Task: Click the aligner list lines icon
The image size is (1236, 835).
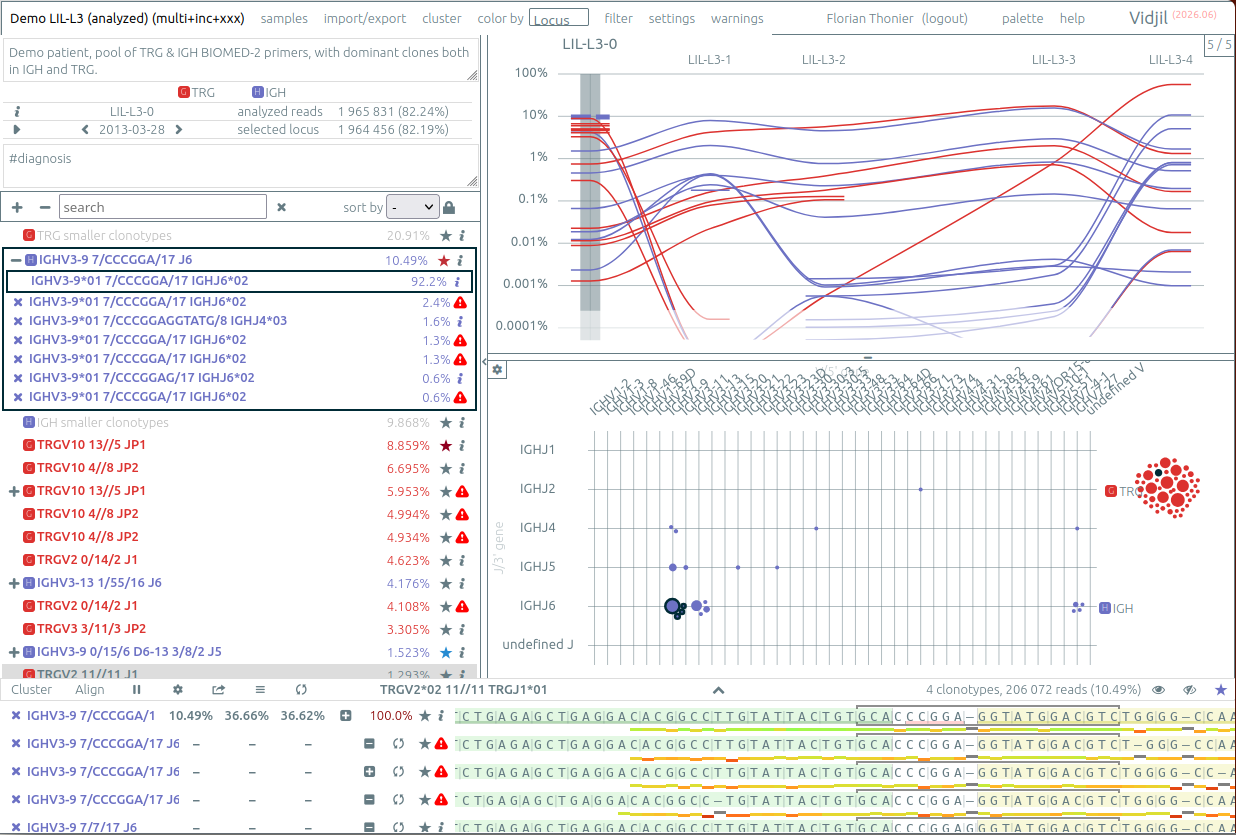Action: click(260, 689)
